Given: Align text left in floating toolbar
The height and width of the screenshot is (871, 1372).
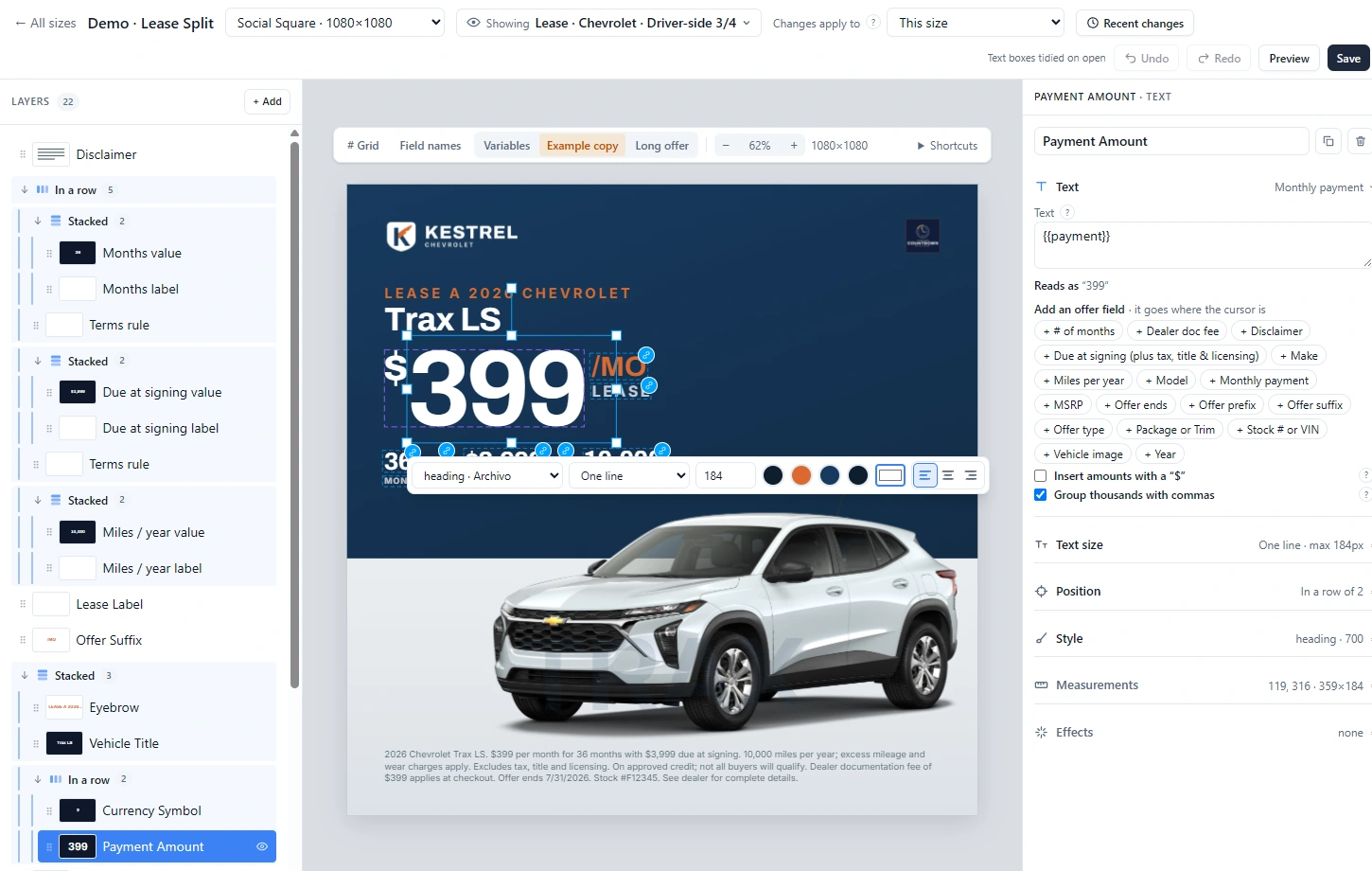Looking at the screenshot, I should pyautogui.click(x=924, y=475).
